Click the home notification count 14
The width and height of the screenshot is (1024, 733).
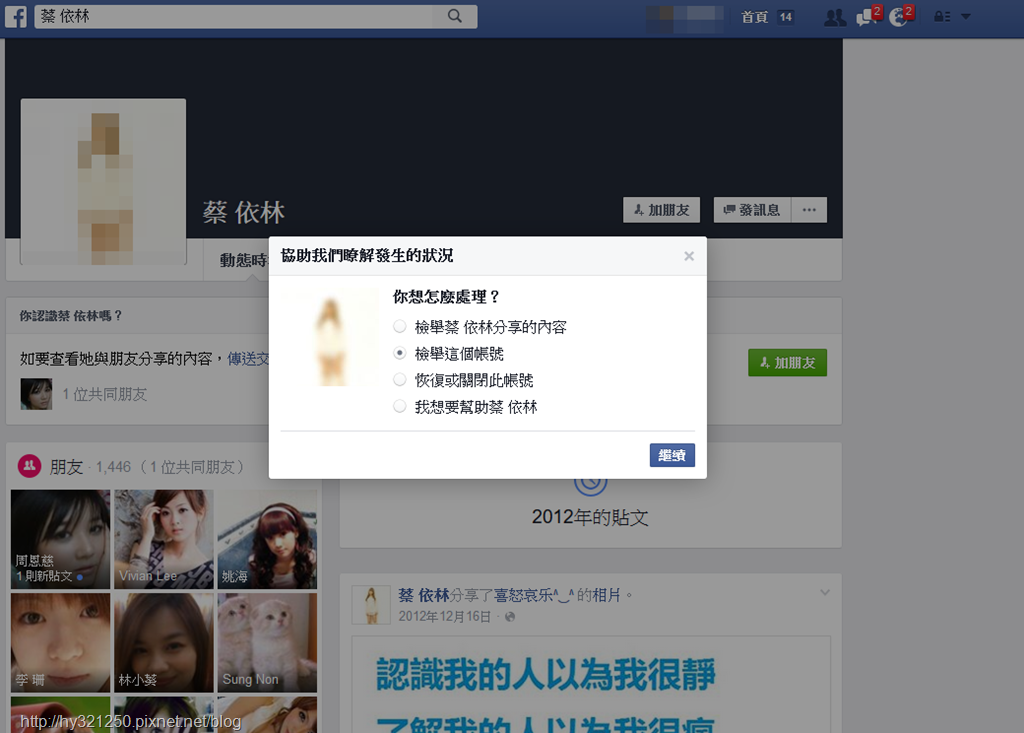click(x=786, y=17)
